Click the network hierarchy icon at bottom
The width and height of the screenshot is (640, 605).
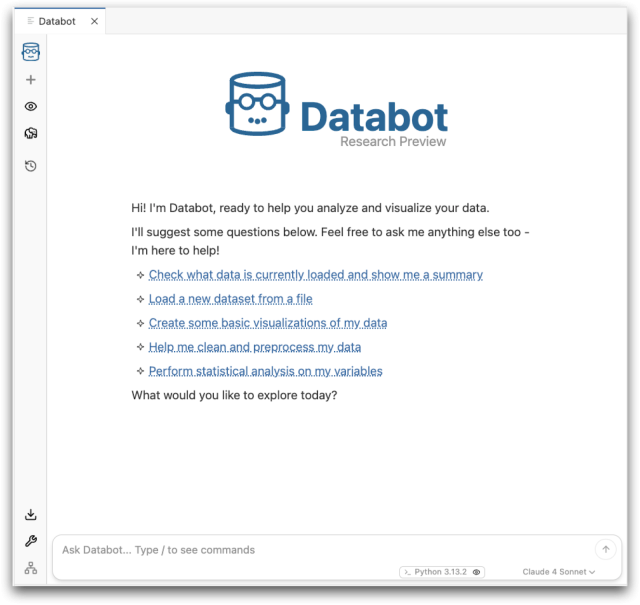[31, 568]
